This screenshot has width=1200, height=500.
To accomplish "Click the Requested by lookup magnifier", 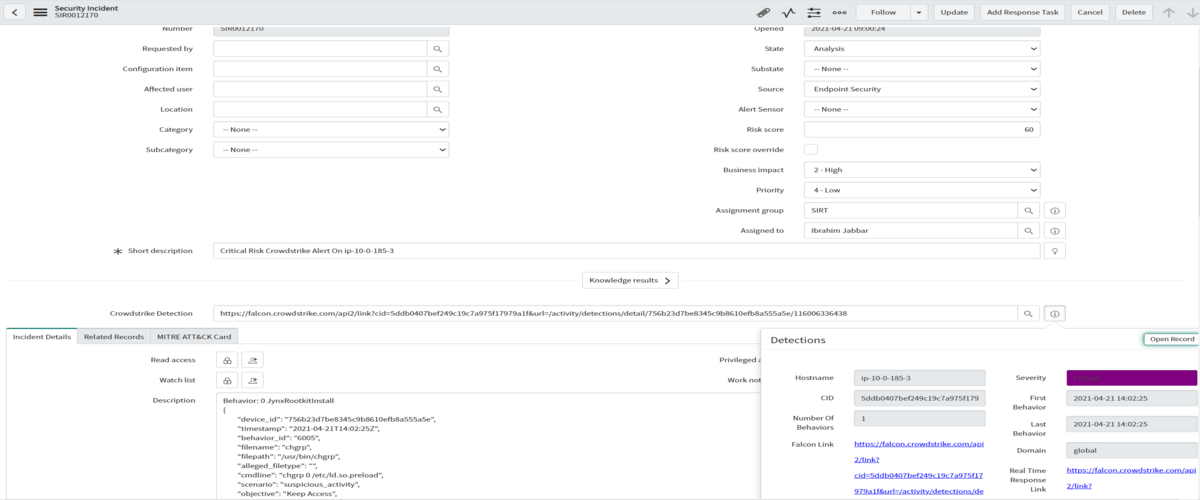I will point(437,48).
